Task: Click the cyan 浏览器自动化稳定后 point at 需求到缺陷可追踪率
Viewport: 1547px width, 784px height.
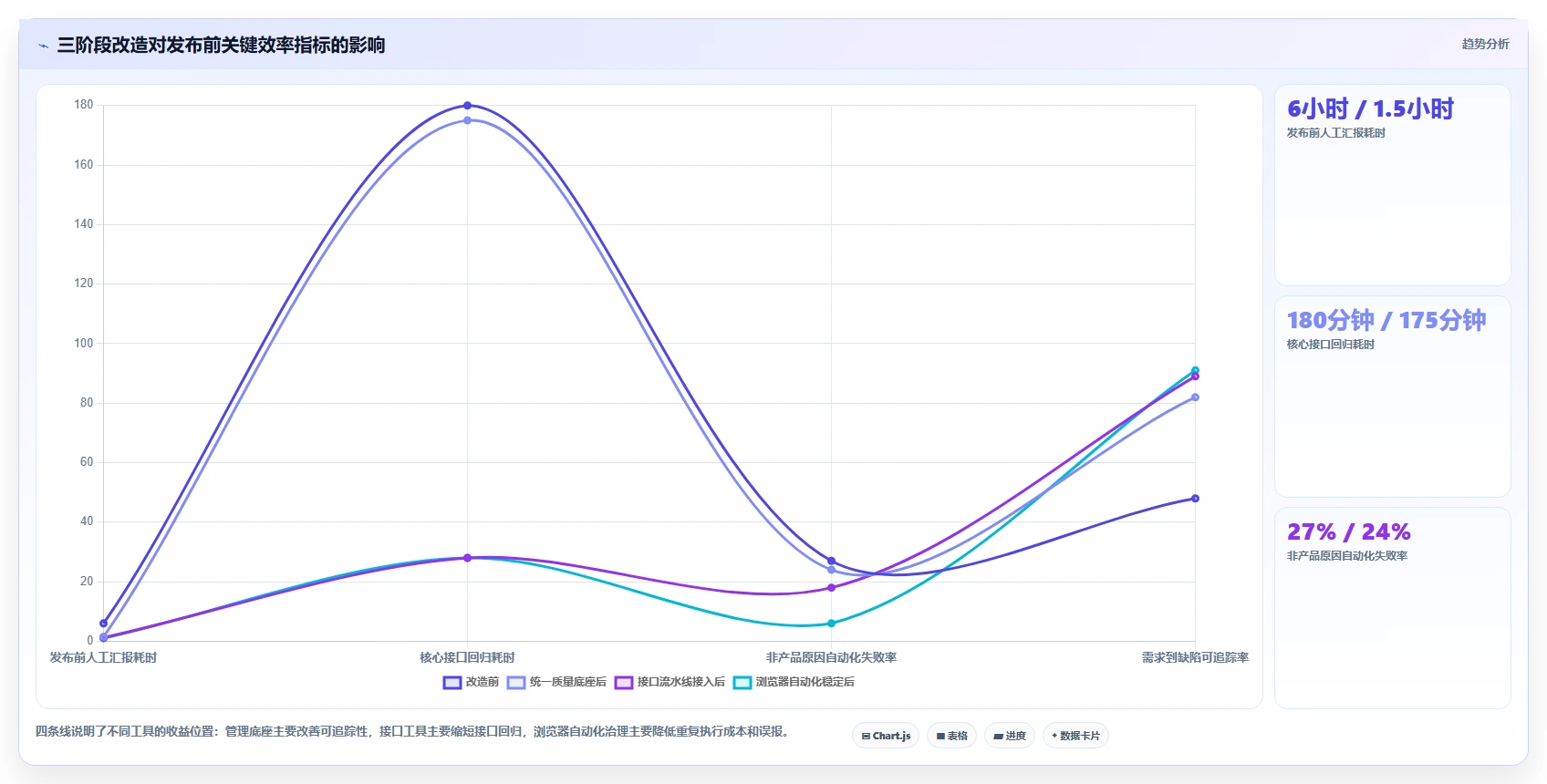Action: coord(1195,371)
